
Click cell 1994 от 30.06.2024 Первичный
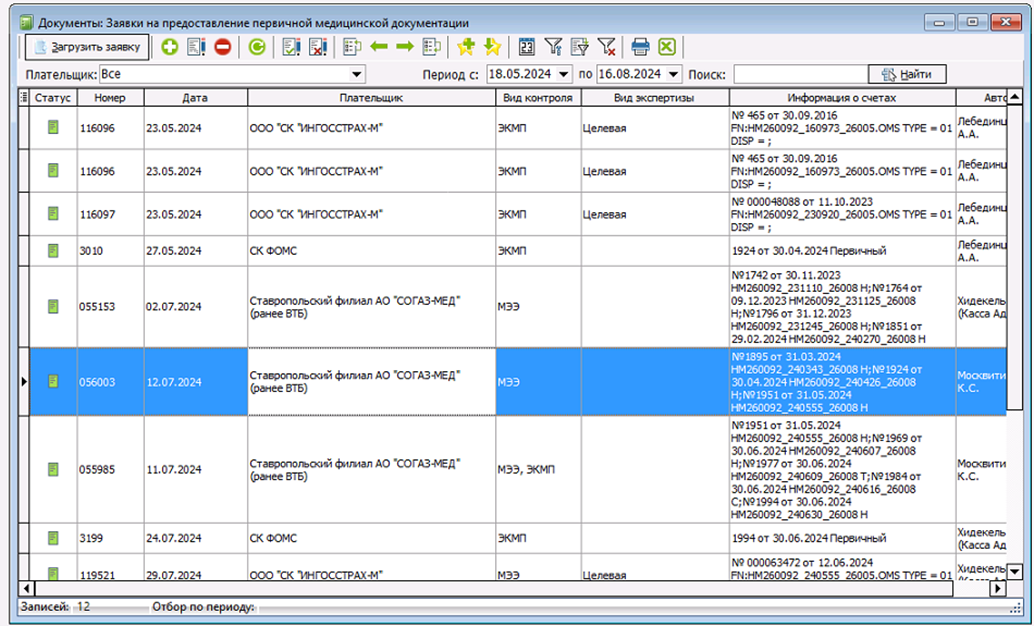tap(842, 538)
